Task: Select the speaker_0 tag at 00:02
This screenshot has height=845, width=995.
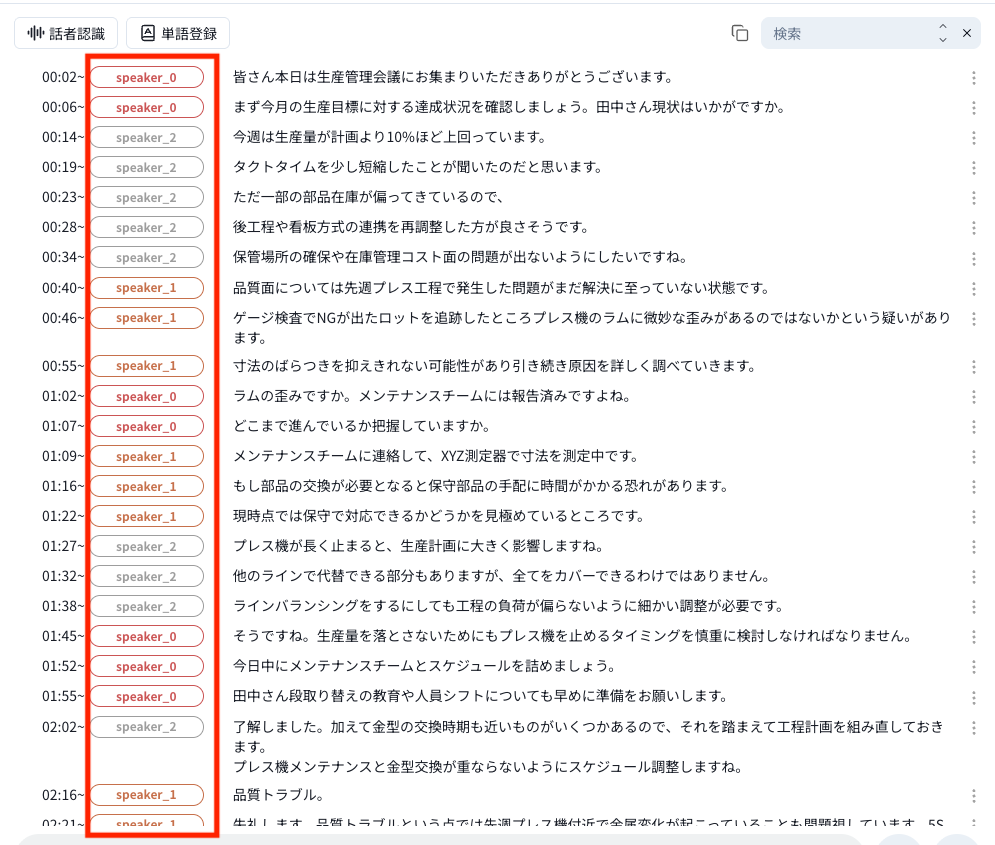Action: [146, 77]
